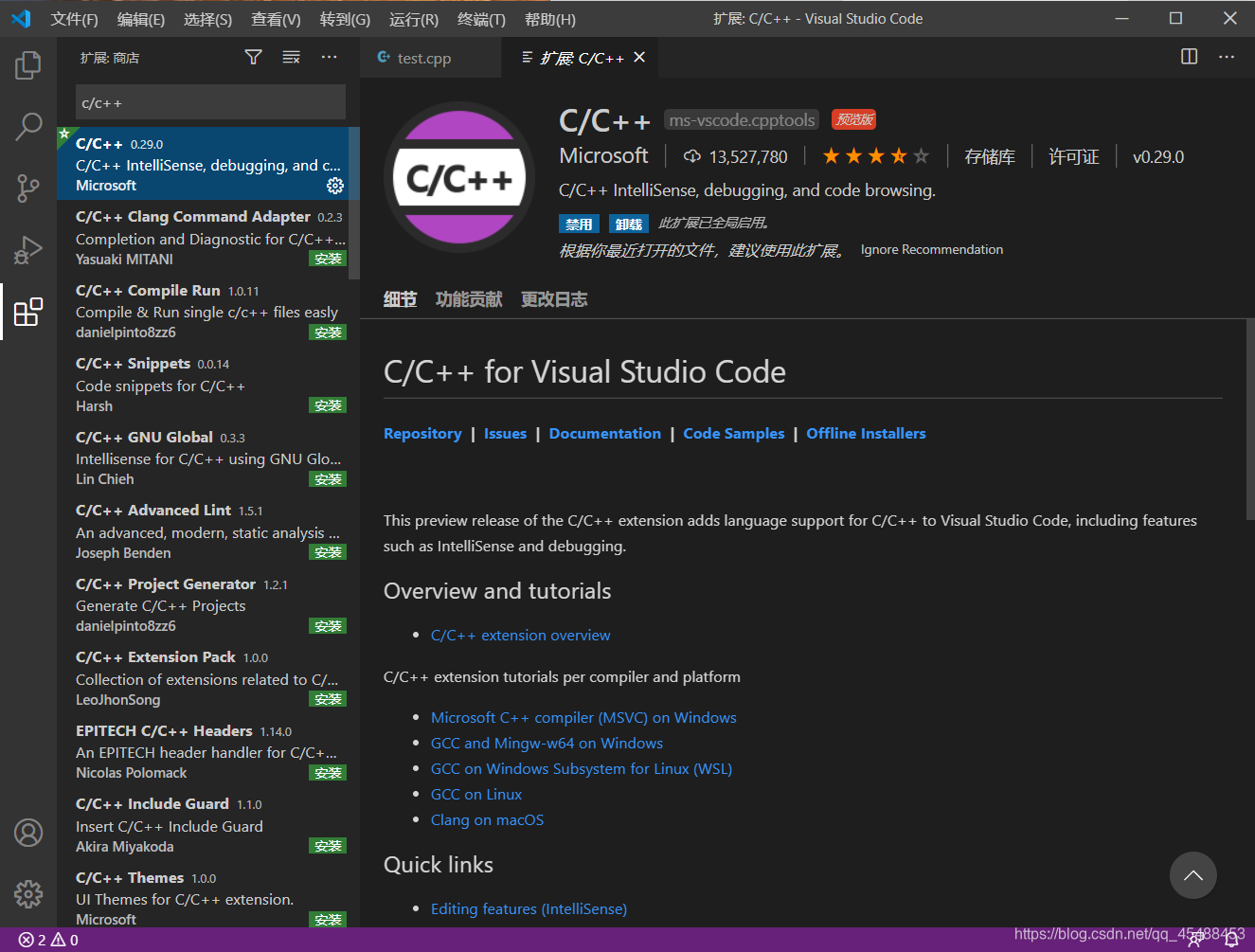Open the Run and Debug view

click(28, 249)
